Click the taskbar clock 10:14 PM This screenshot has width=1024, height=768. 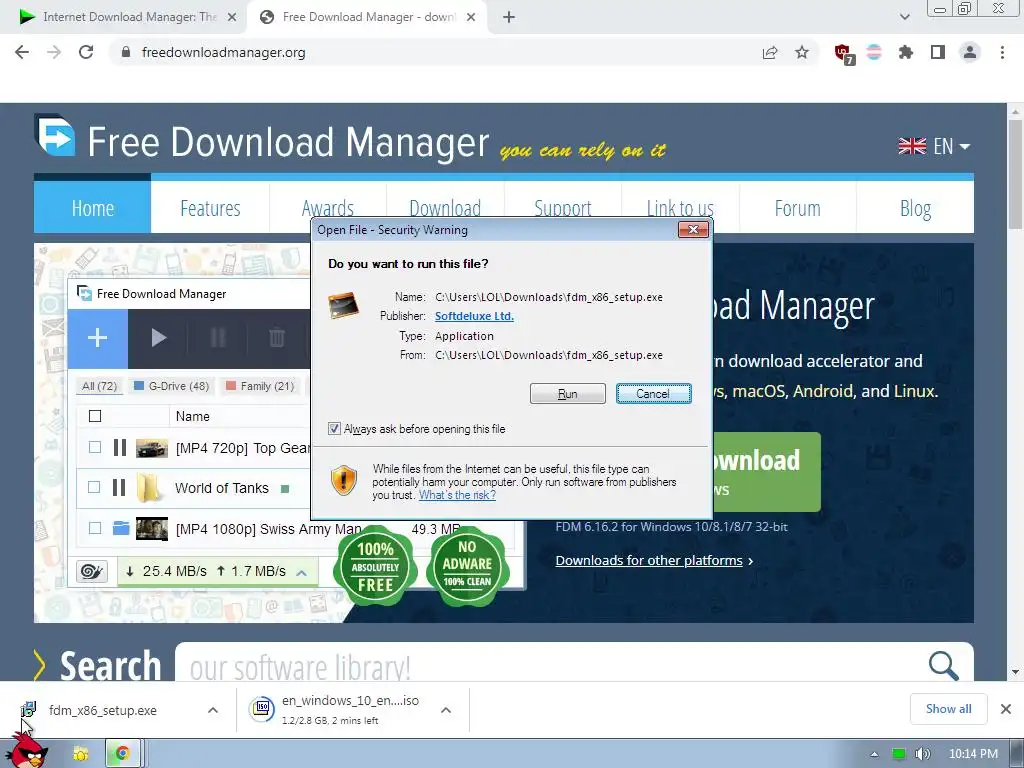pyautogui.click(x=973, y=754)
